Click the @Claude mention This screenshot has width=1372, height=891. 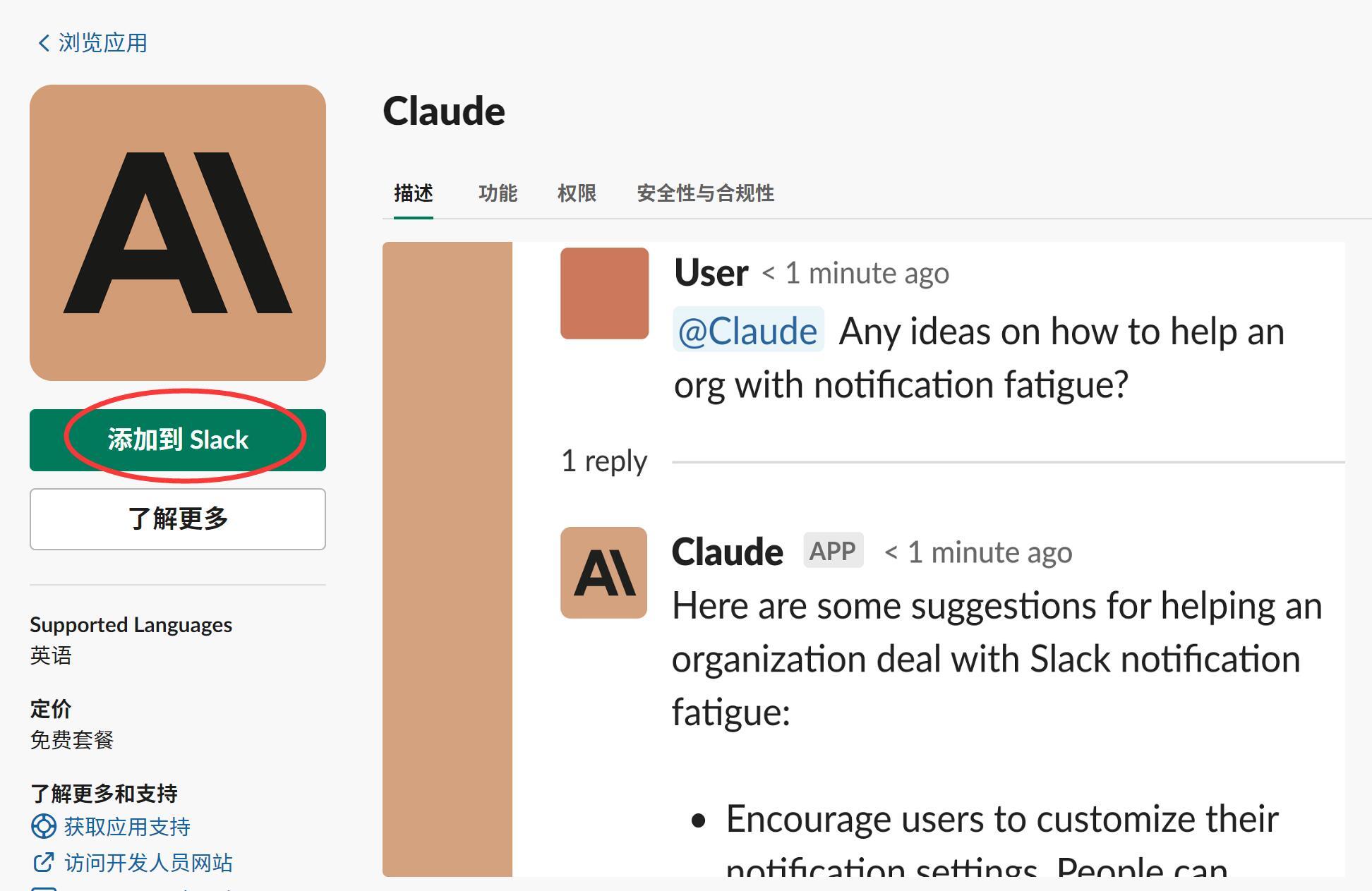point(748,330)
